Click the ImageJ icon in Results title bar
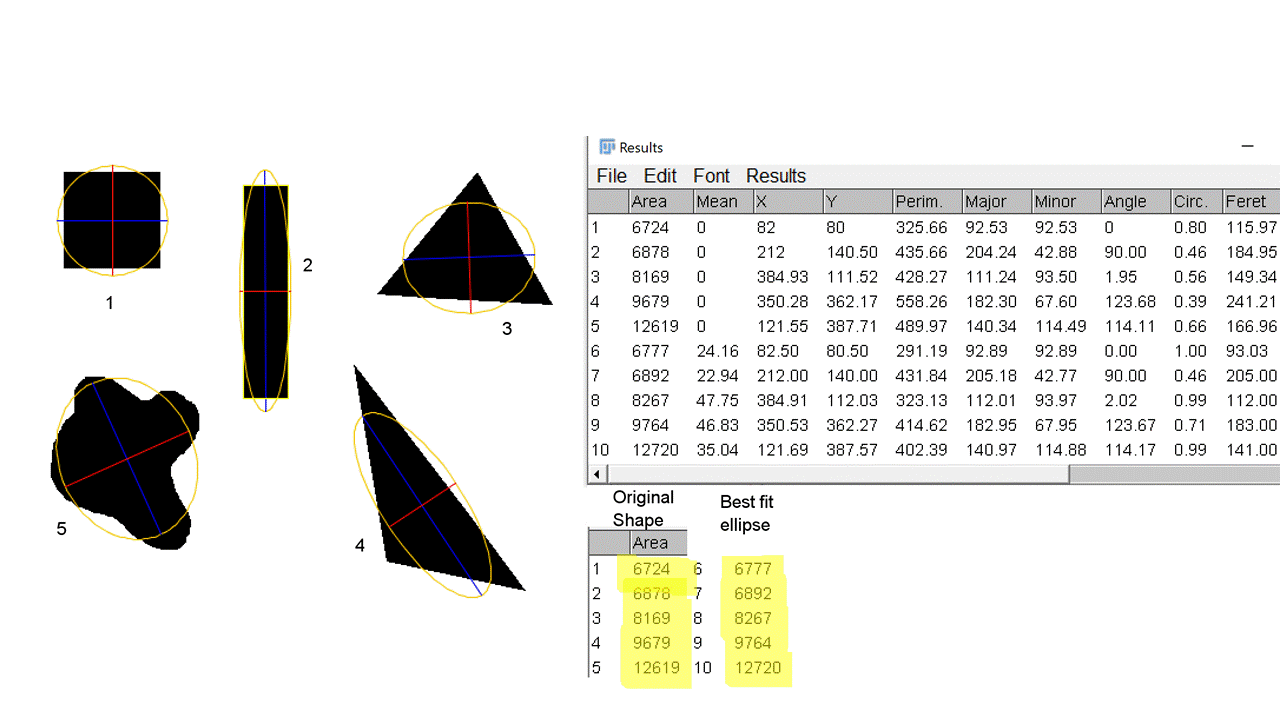This screenshot has height=720, width=1280. coord(606,147)
